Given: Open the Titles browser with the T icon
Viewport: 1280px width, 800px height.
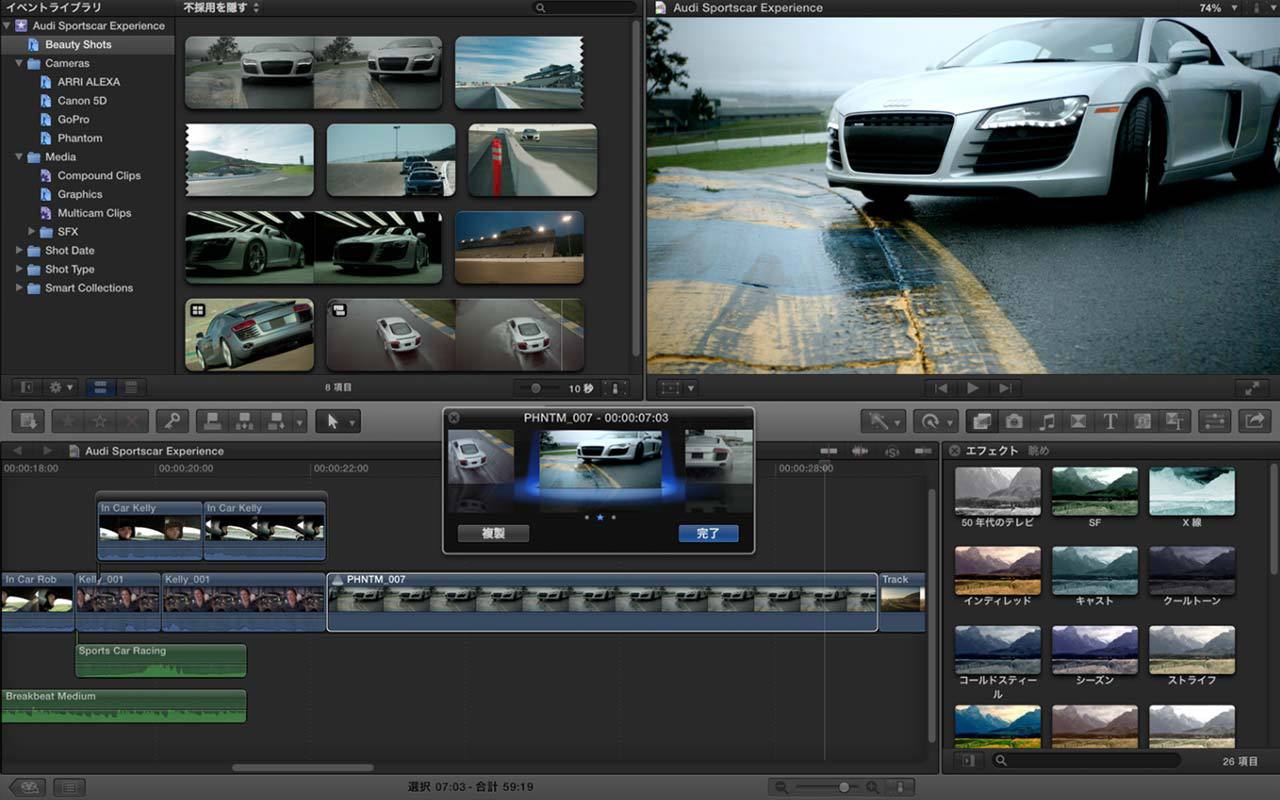Looking at the screenshot, I should click(x=1110, y=422).
